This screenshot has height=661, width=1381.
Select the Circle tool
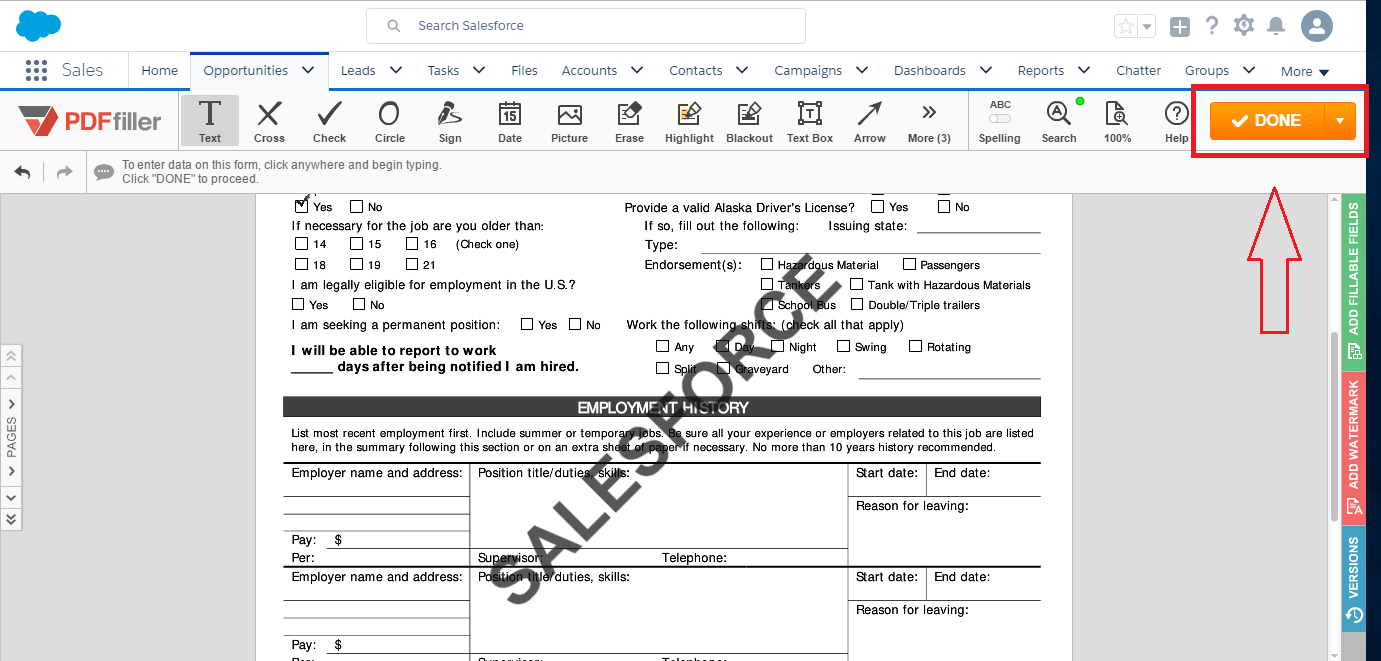tap(390, 121)
